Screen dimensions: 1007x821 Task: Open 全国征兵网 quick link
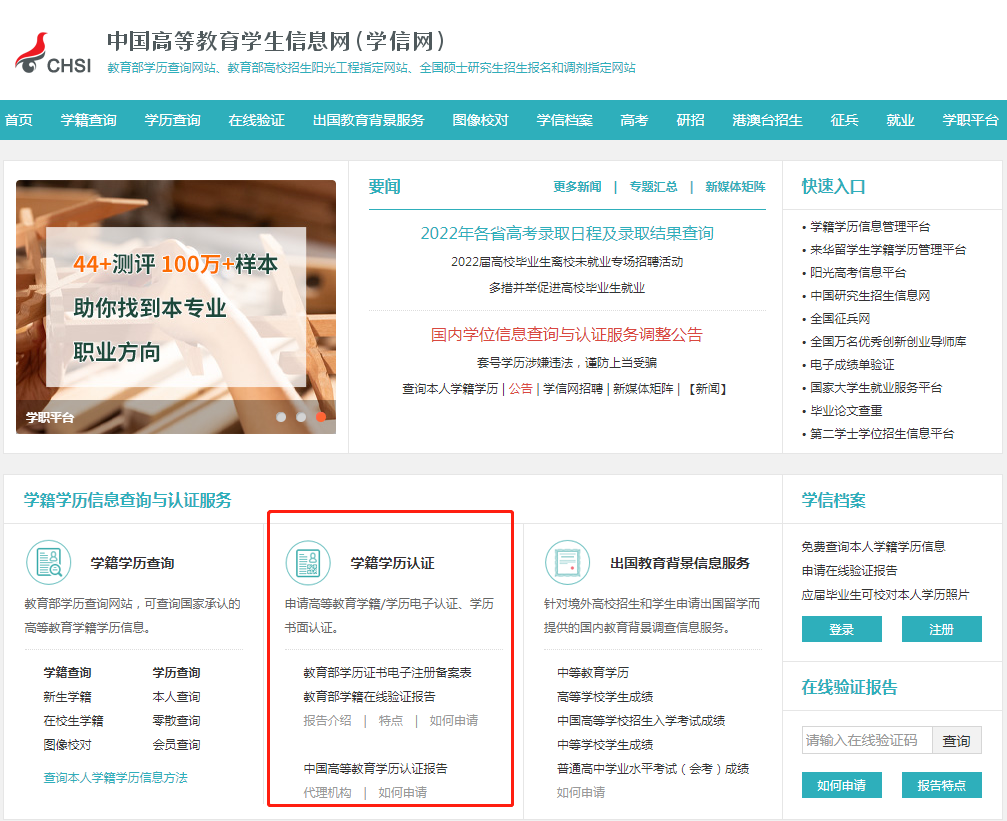coord(840,319)
